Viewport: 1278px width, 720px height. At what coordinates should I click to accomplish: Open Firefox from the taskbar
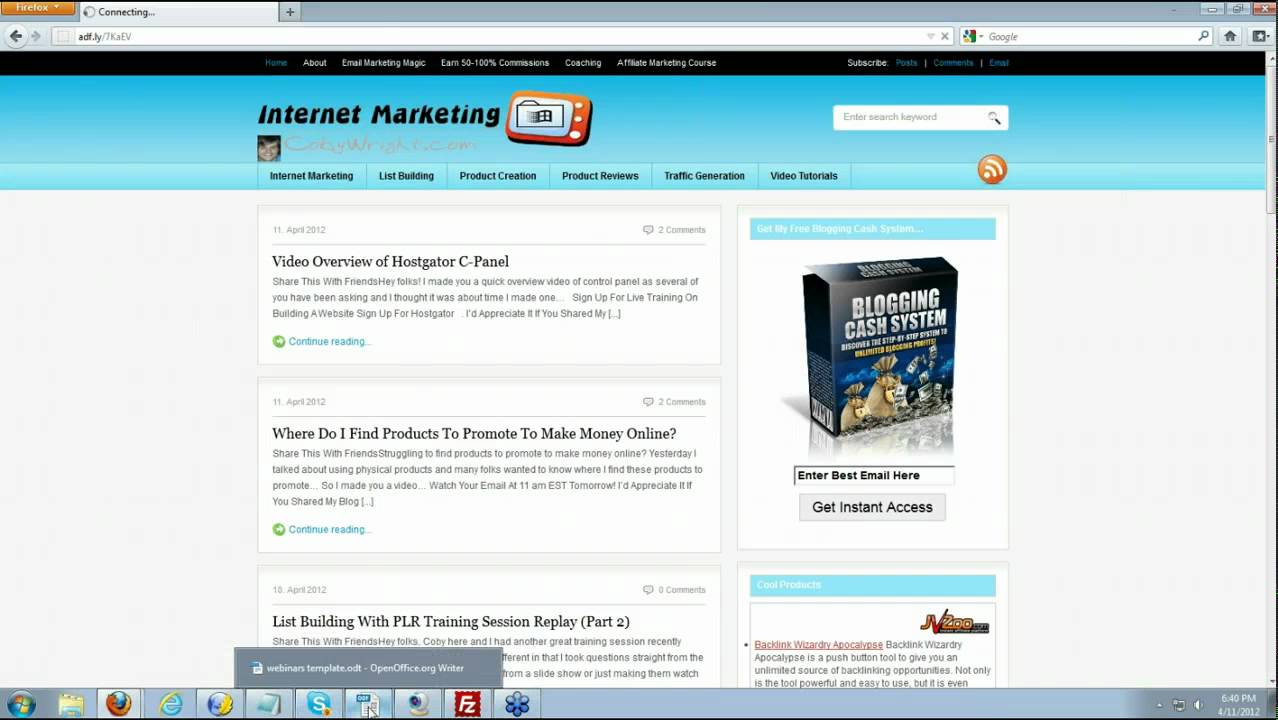[119, 704]
